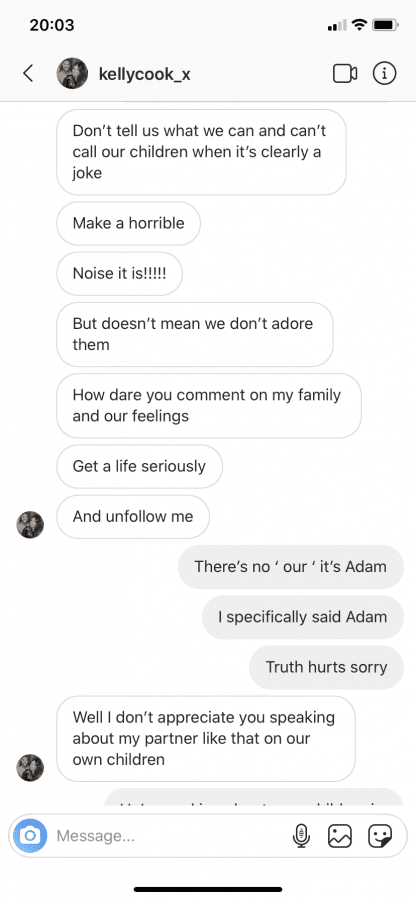416x900 pixels.
Task: Tap the 'Noise it is!!!!!' bubble
Action: coord(119,273)
